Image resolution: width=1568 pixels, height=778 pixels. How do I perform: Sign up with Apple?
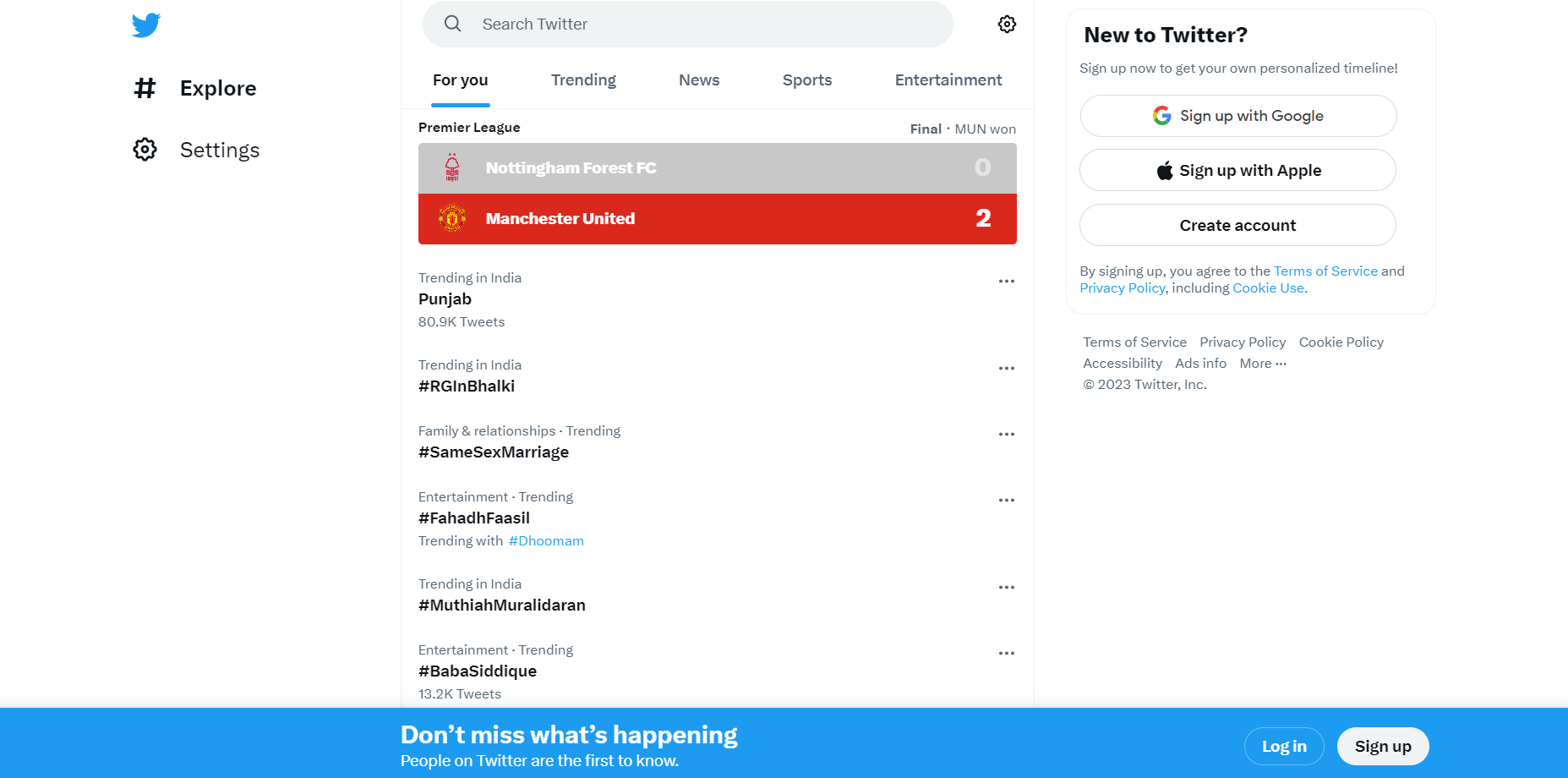(1238, 170)
